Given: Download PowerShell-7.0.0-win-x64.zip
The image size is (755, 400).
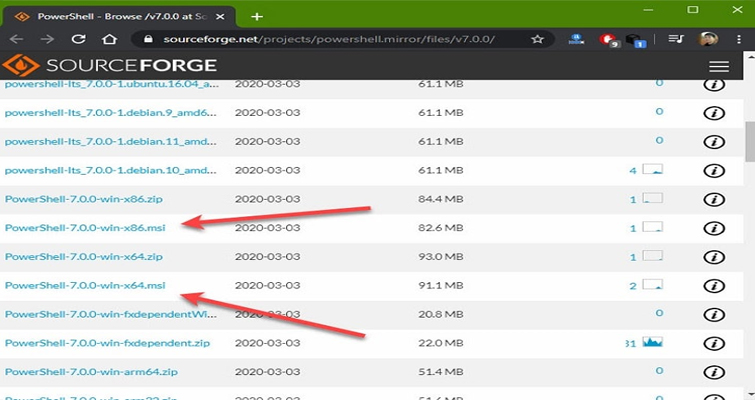Looking at the screenshot, I should 84,257.
